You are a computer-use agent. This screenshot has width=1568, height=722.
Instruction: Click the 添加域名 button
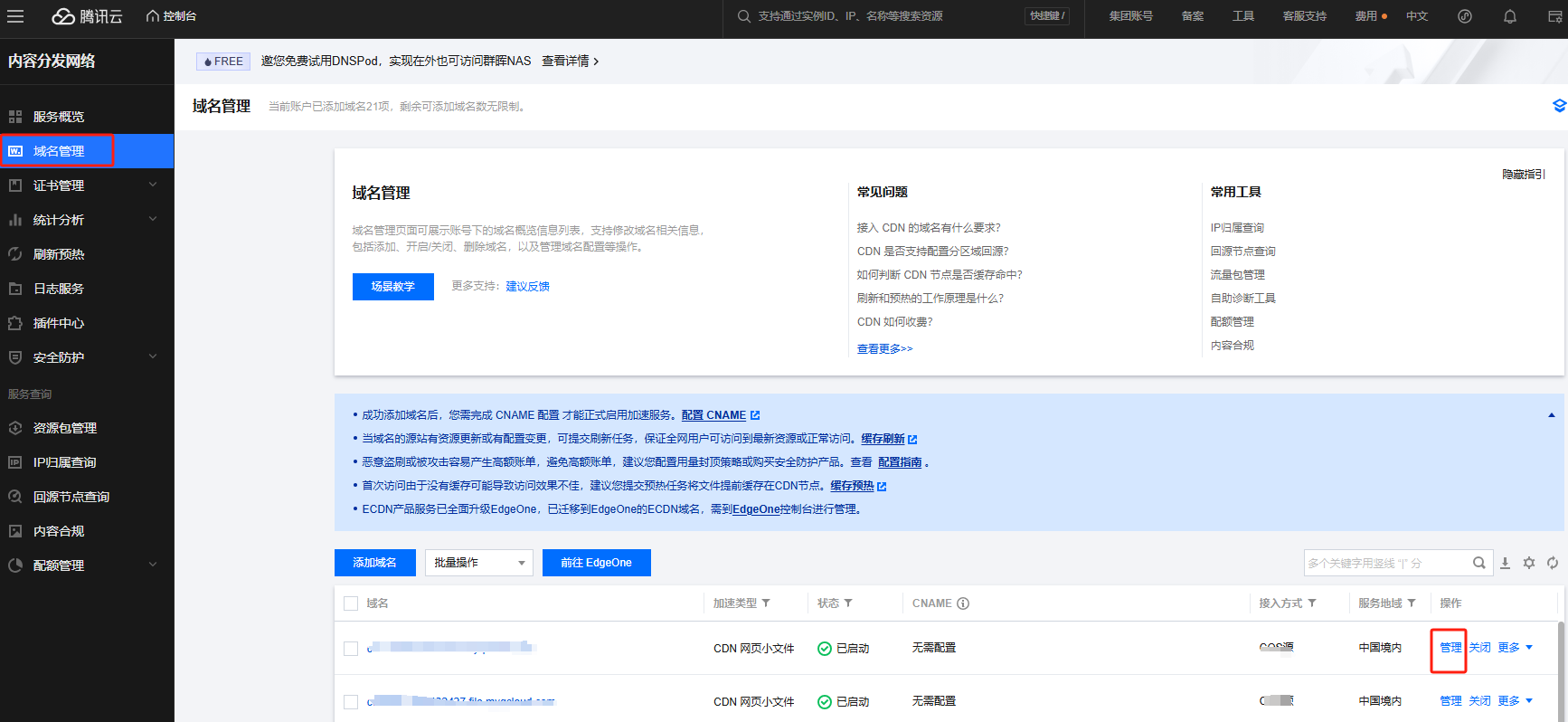pyautogui.click(x=375, y=563)
